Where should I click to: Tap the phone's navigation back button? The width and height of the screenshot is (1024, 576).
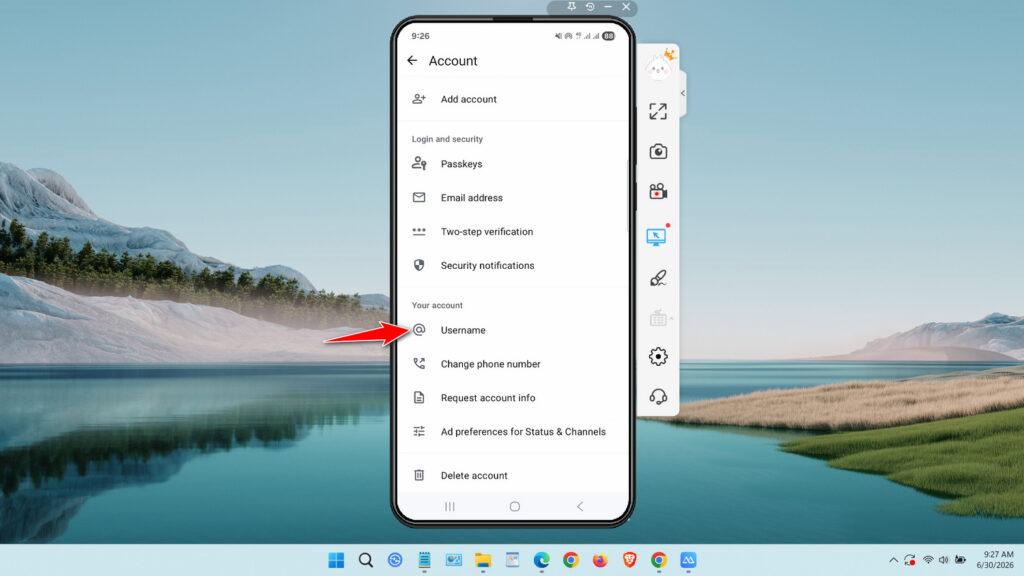point(580,506)
